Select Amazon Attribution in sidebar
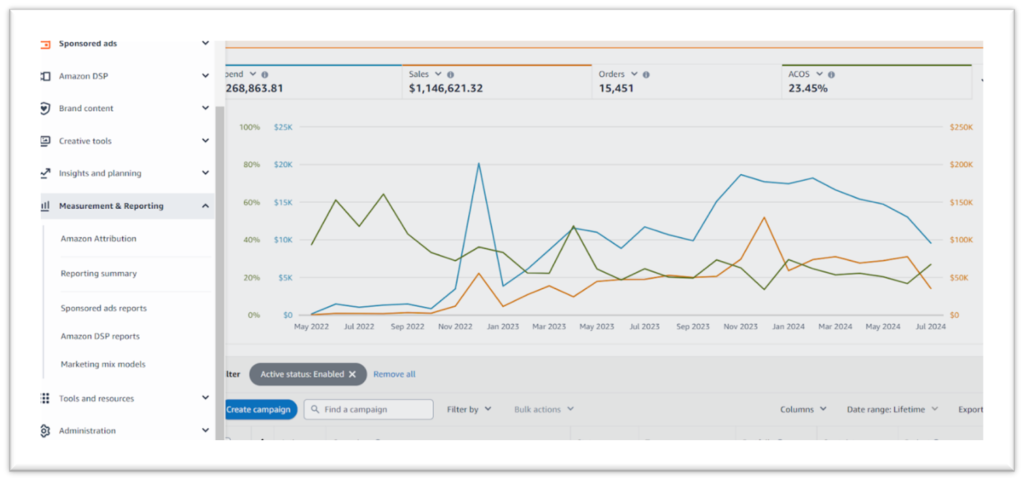The image size is (1024, 481). [98, 239]
